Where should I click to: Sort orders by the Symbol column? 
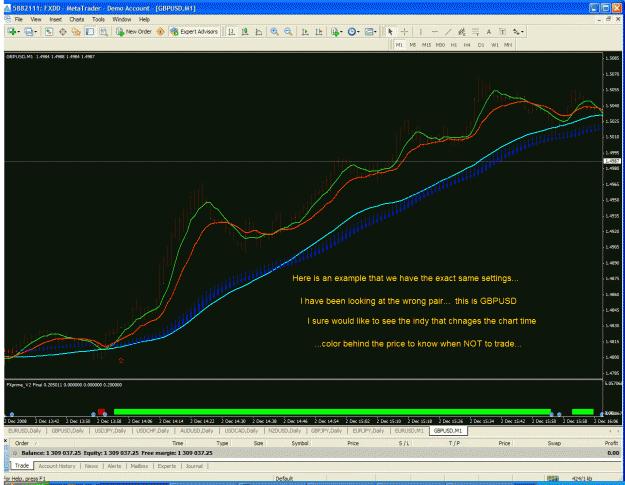pos(300,443)
